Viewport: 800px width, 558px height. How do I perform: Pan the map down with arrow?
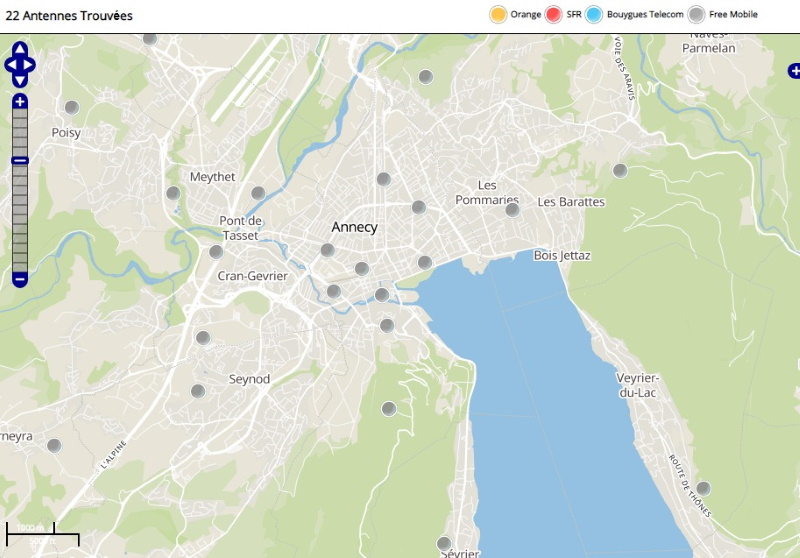click(20, 81)
